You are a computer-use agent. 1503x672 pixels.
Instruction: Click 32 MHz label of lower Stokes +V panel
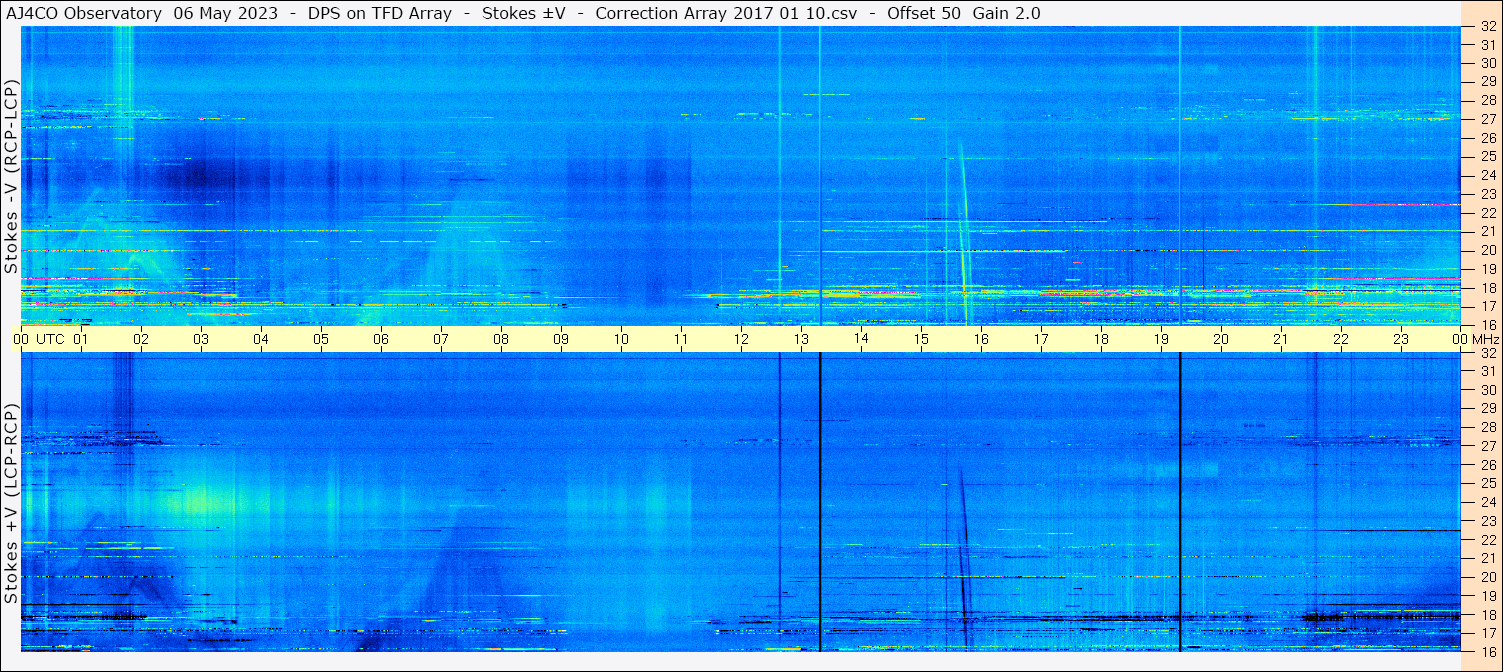point(1487,353)
